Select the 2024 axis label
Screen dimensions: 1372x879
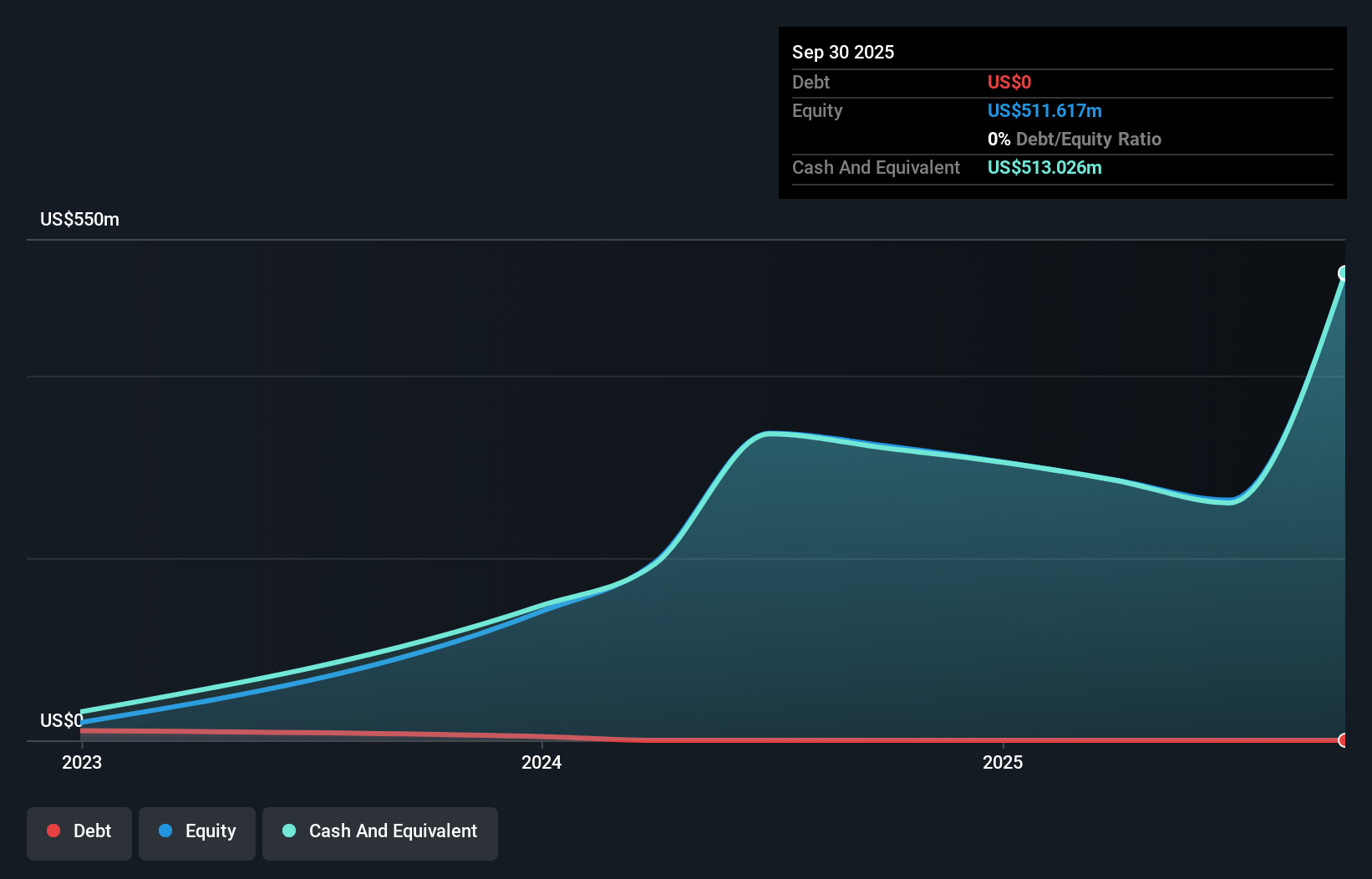pyautogui.click(x=541, y=762)
